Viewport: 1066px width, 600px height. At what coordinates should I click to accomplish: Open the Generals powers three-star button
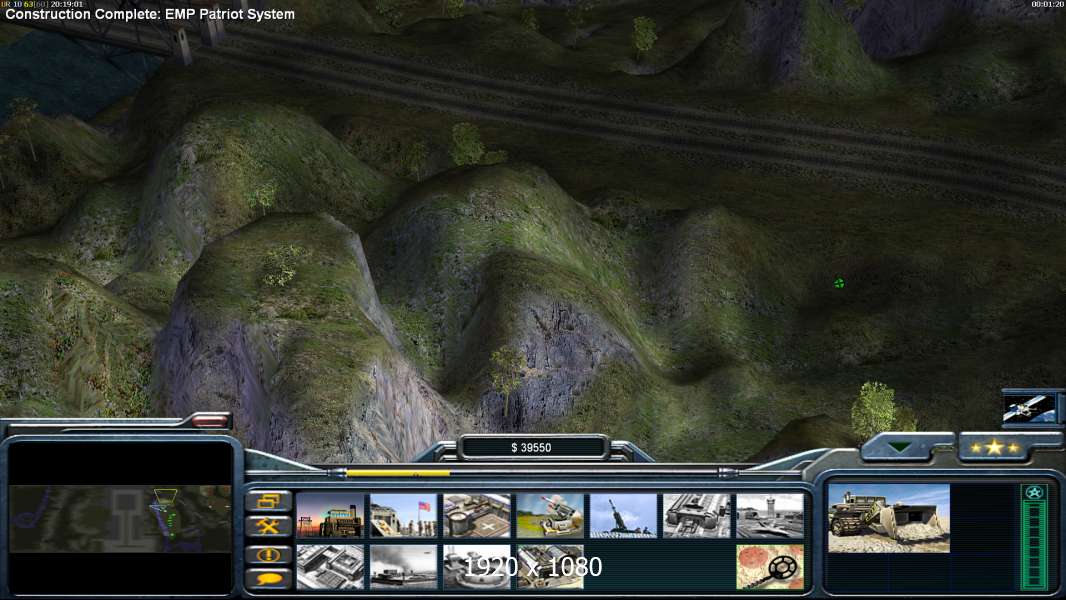(x=994, y=448)
